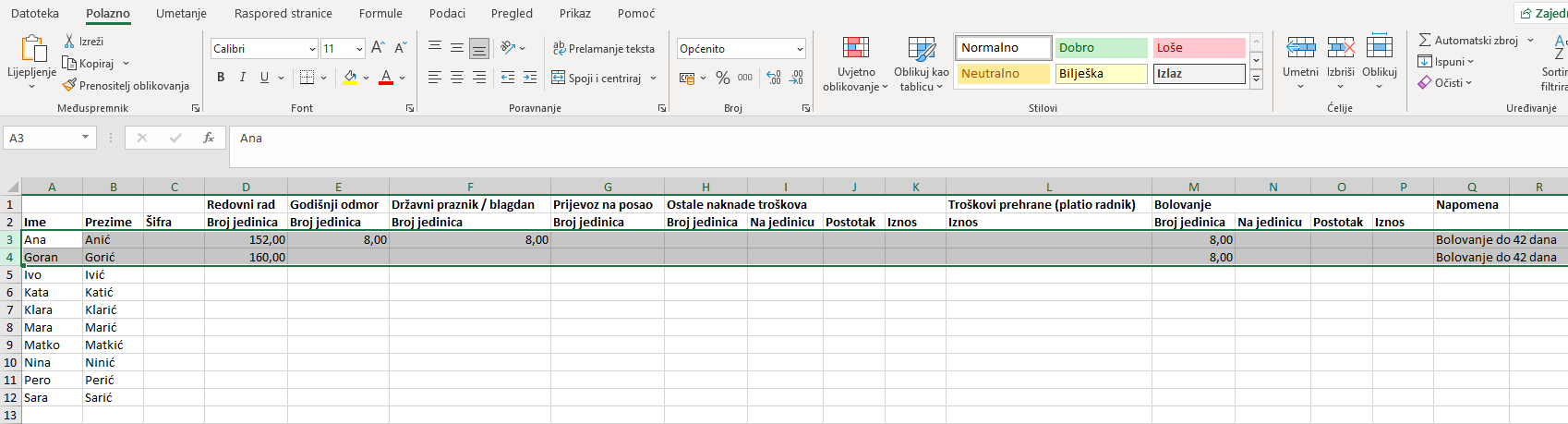The image size is (1568, 424).
Task: Click the A3 name box
Action: click(50, 138)
